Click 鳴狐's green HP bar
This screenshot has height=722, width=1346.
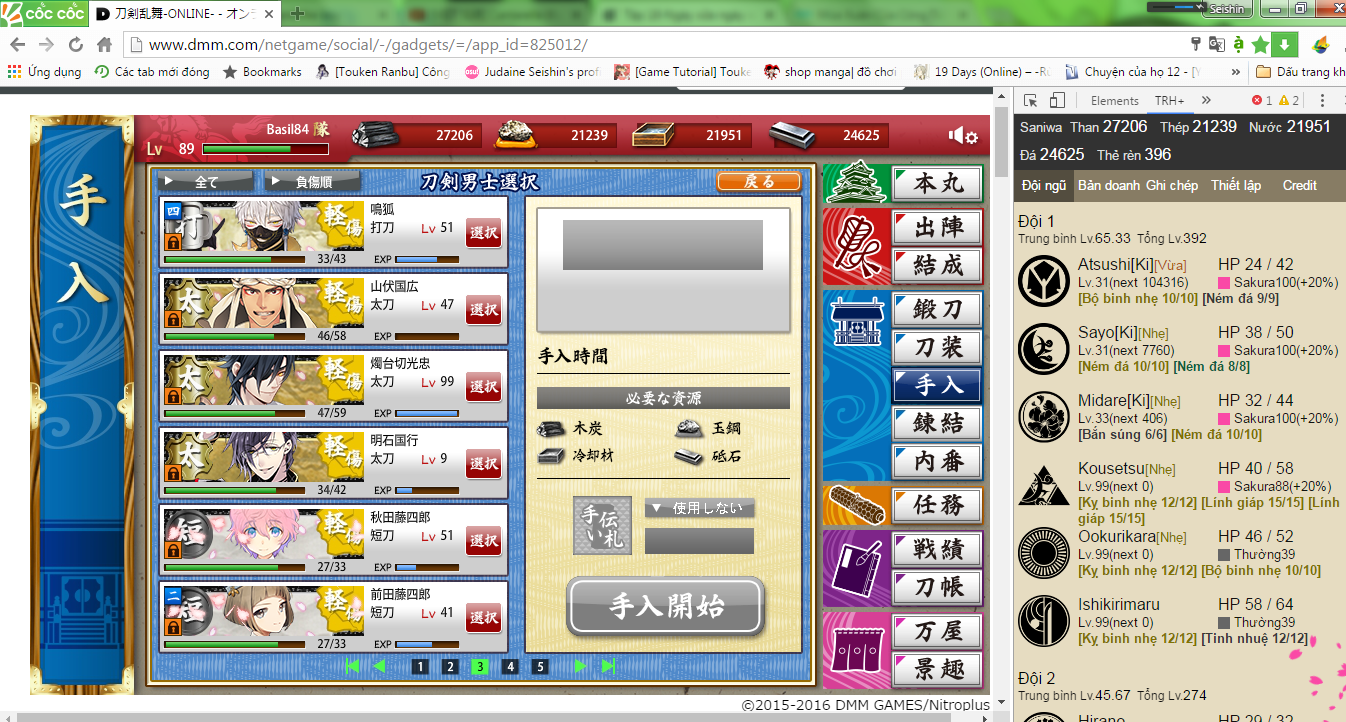[x=234, y=259]
